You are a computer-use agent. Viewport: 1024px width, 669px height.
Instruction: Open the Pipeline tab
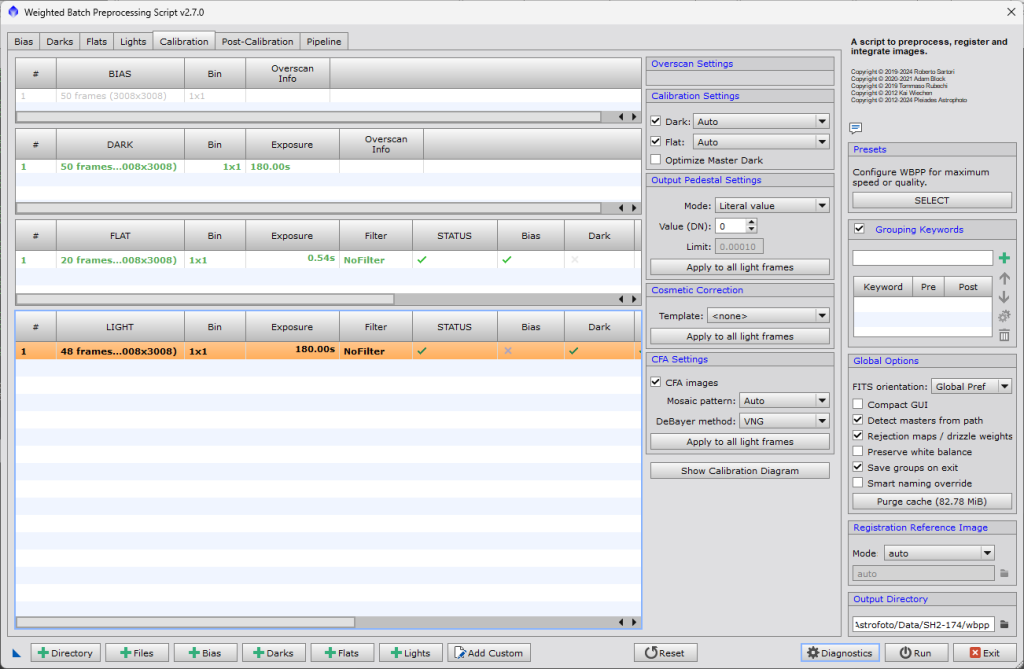point(324,41)
